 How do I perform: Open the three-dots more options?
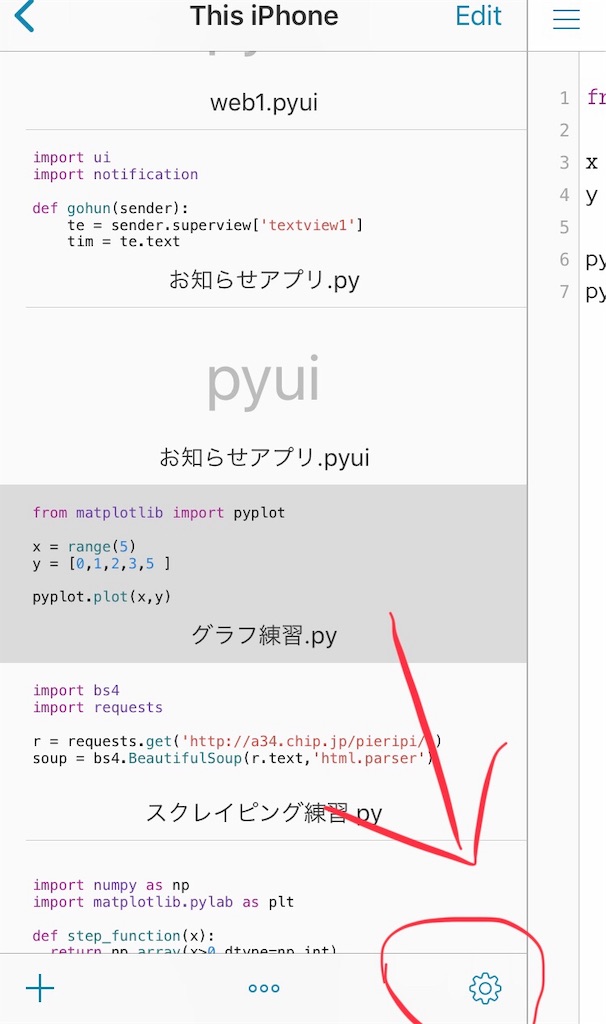tap(264, 988)
